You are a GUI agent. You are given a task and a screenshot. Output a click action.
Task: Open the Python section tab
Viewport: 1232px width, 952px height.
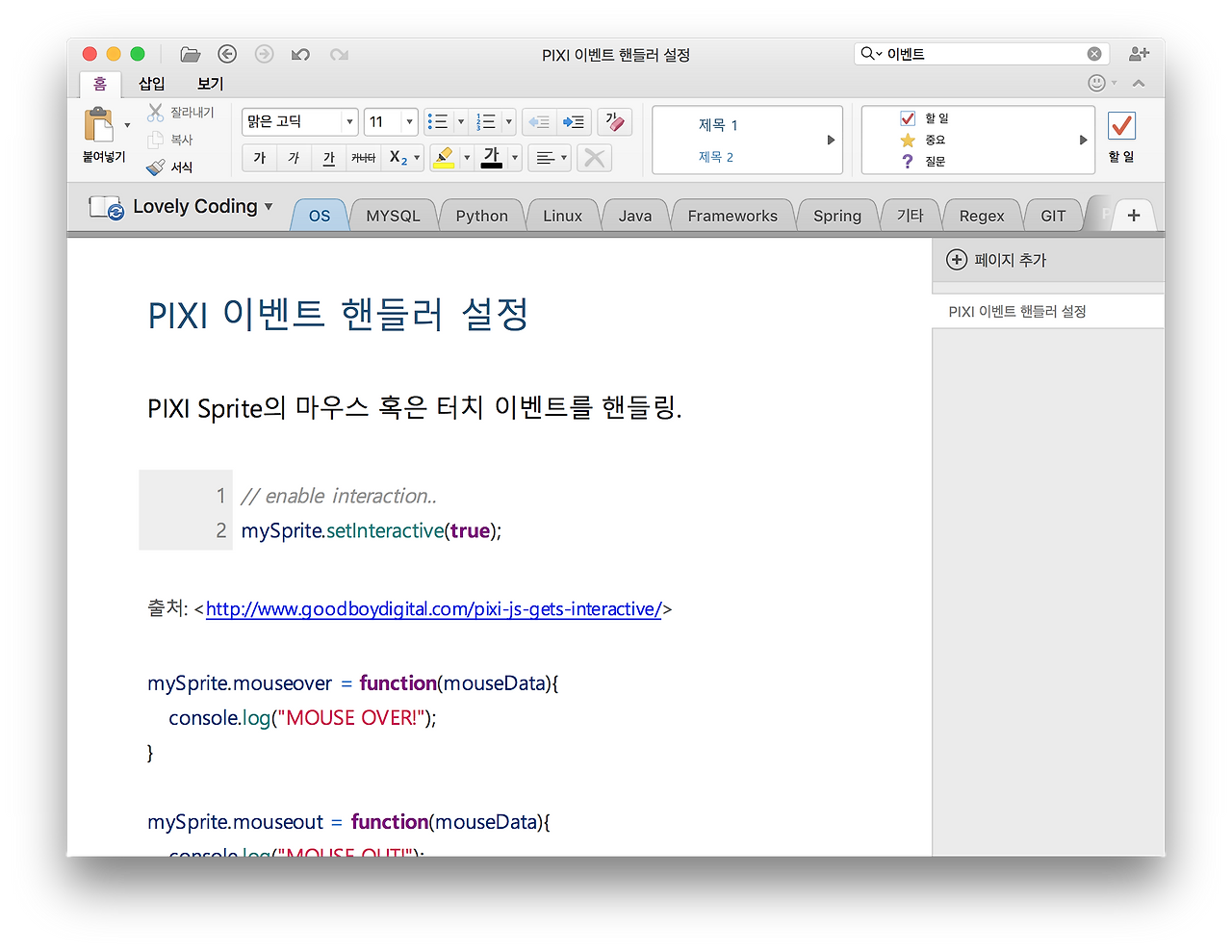481,216
